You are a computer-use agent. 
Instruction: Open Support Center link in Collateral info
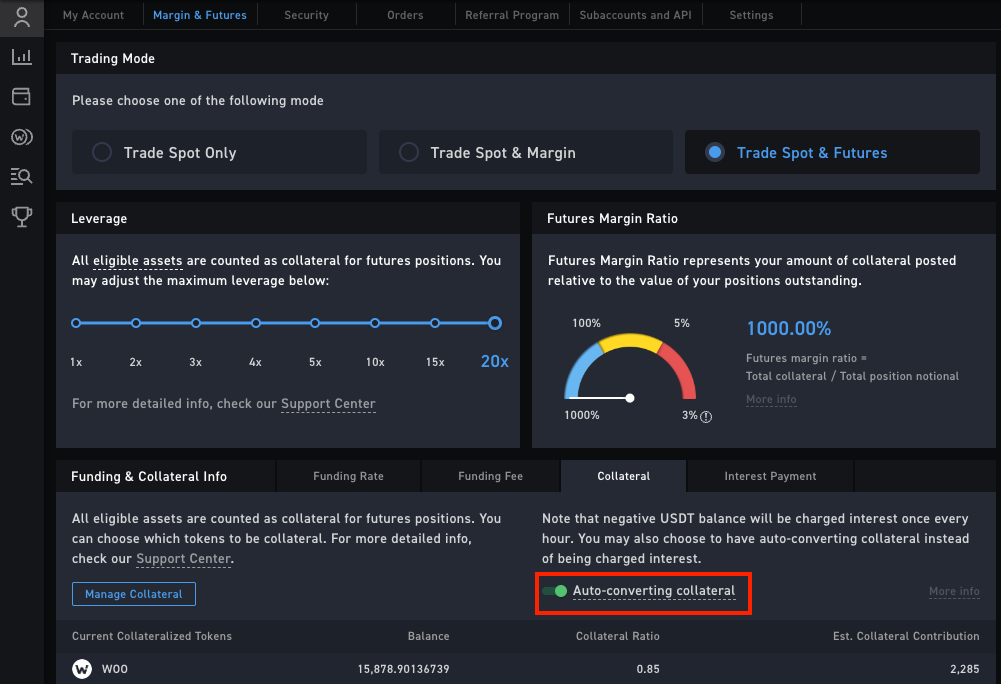[183, 559]
